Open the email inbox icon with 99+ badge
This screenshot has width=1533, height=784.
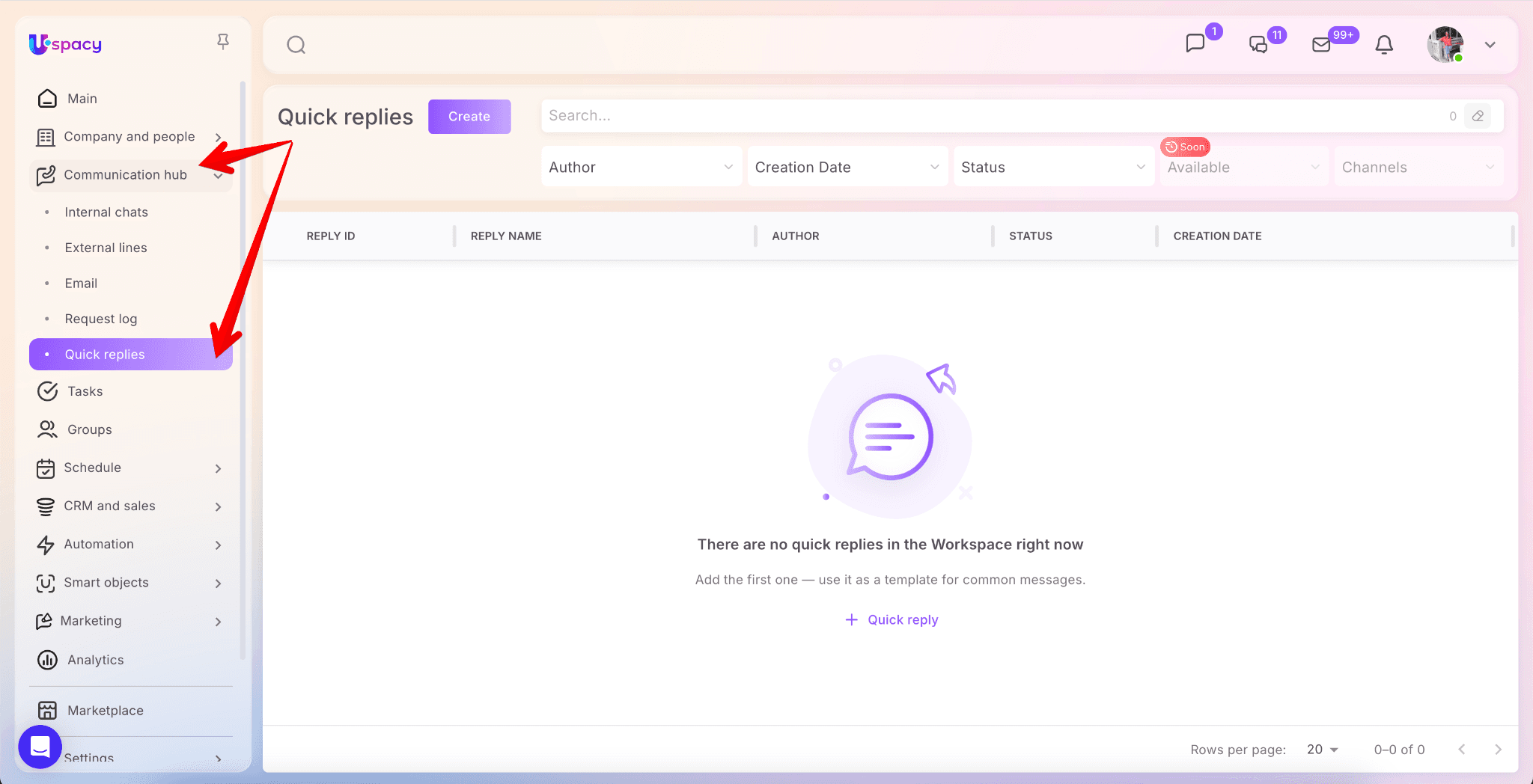point(1321,45)
